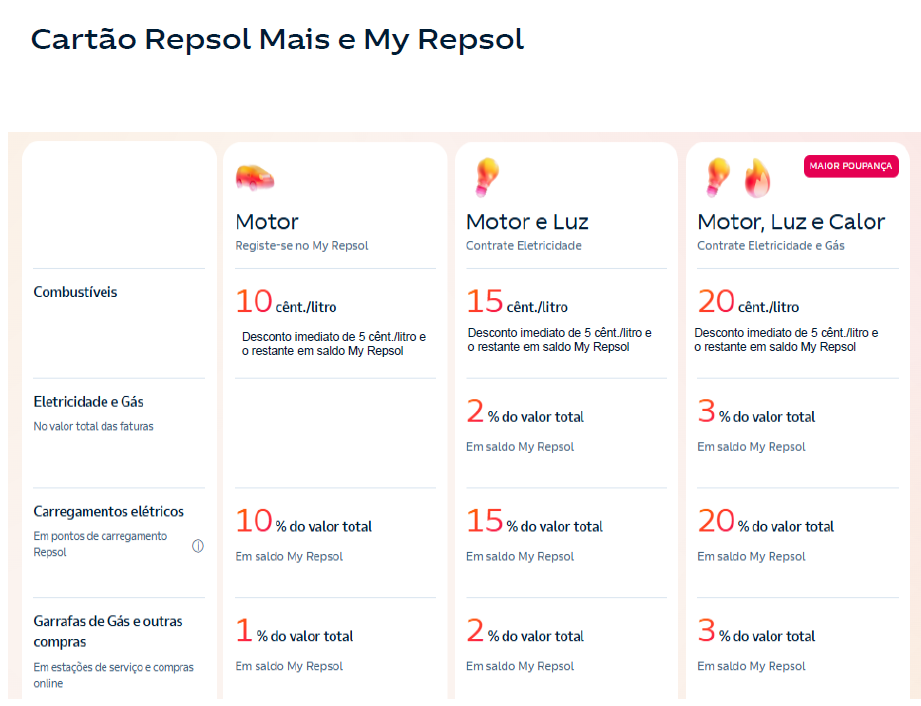
Task: Click the 10 cênt./litro fuel discount value
Action: (x=286, y=302)
